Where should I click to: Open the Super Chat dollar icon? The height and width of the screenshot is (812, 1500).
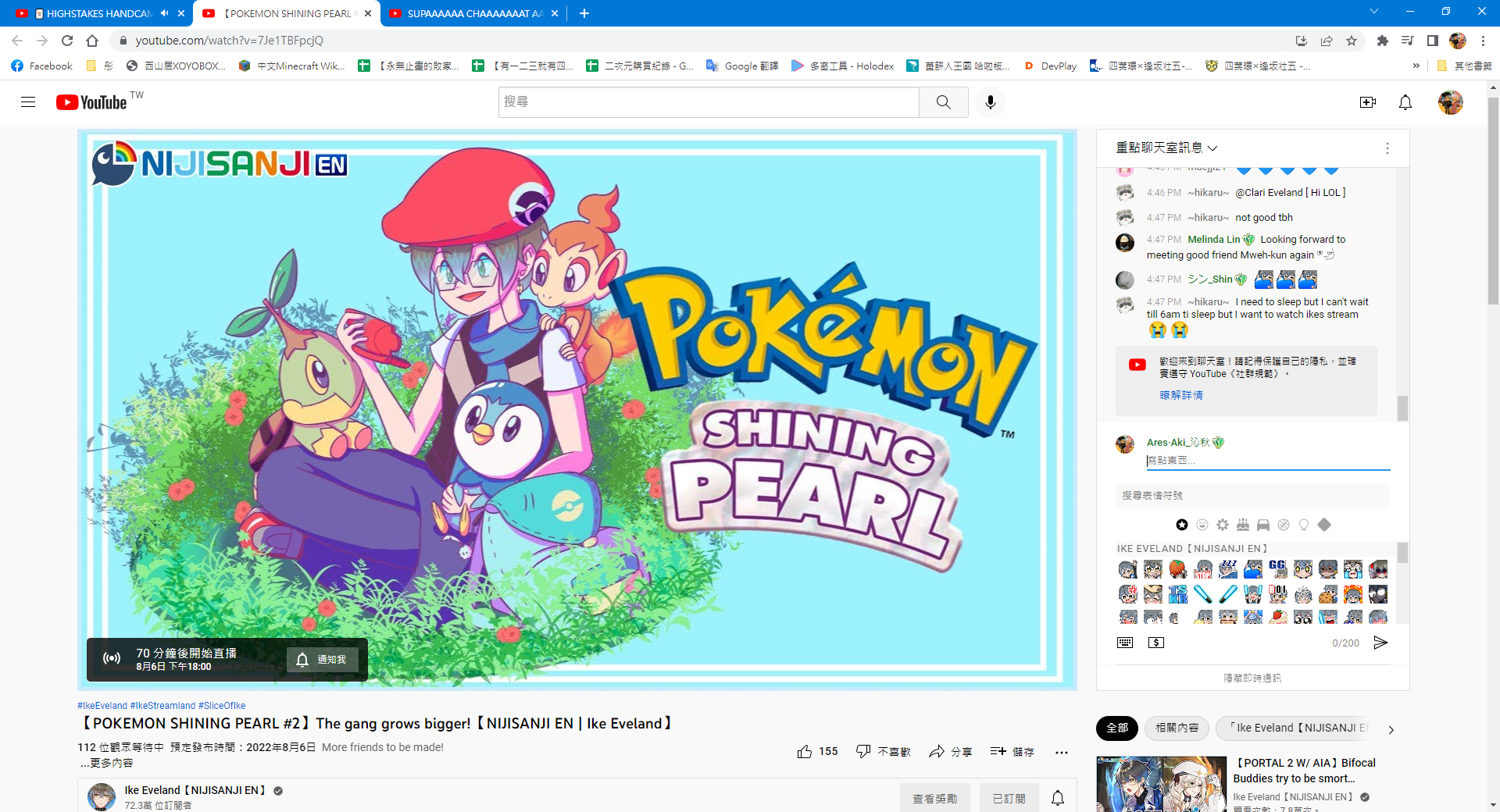coord(1156,643)
